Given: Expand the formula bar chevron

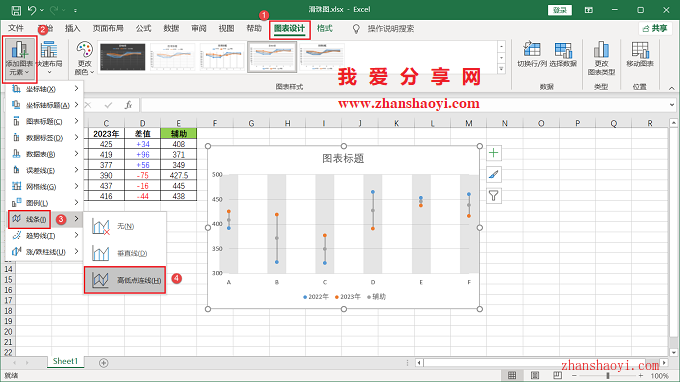Looking at the screenshot, I should coord(672,105).
